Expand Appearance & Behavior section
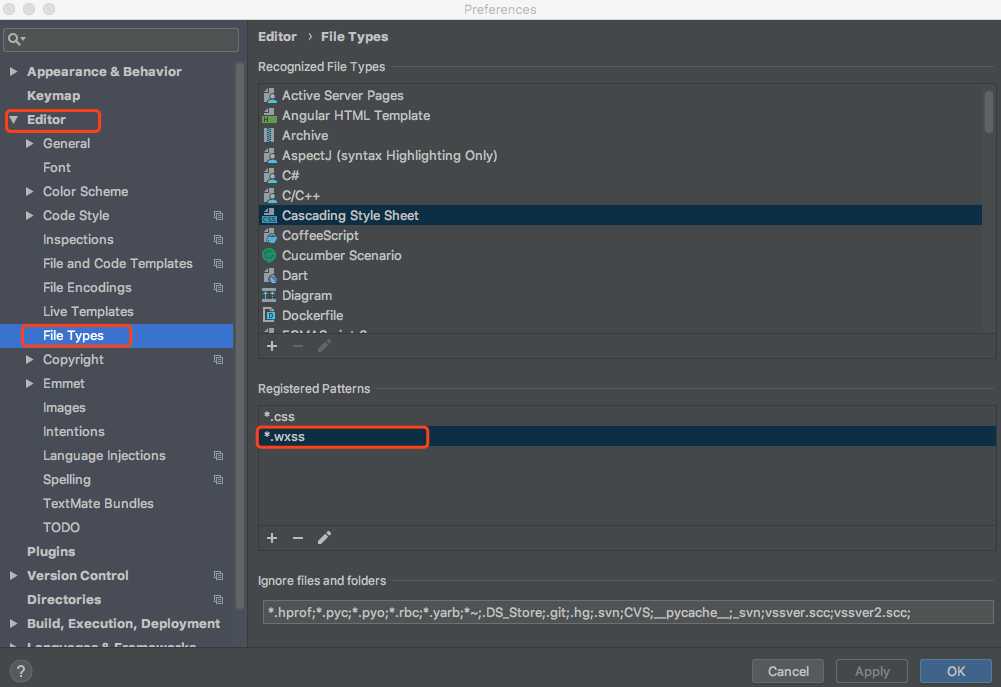Image resolution: width=1001 pixels, height=687 pixels. pos(13,72)
